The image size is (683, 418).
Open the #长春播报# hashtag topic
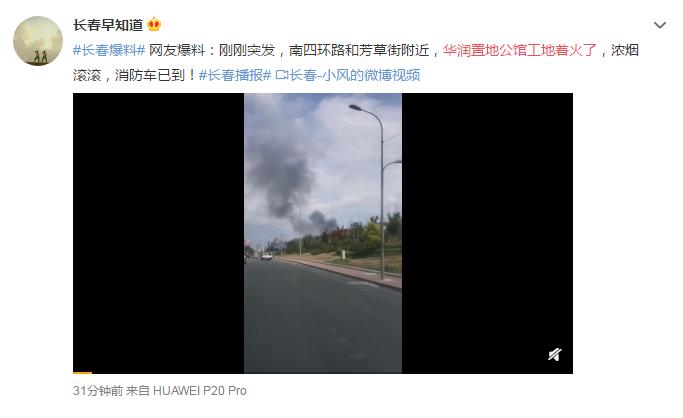click(x=235, y=75)
